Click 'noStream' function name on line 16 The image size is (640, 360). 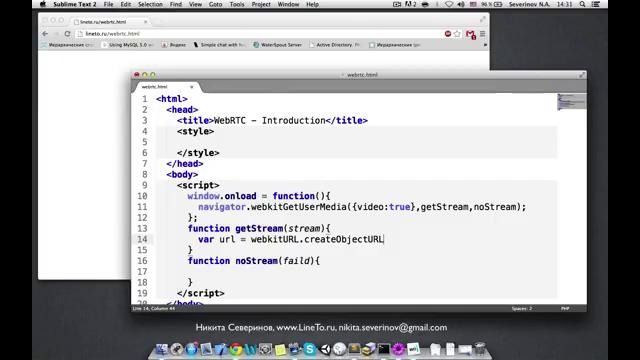pos(256,261)
